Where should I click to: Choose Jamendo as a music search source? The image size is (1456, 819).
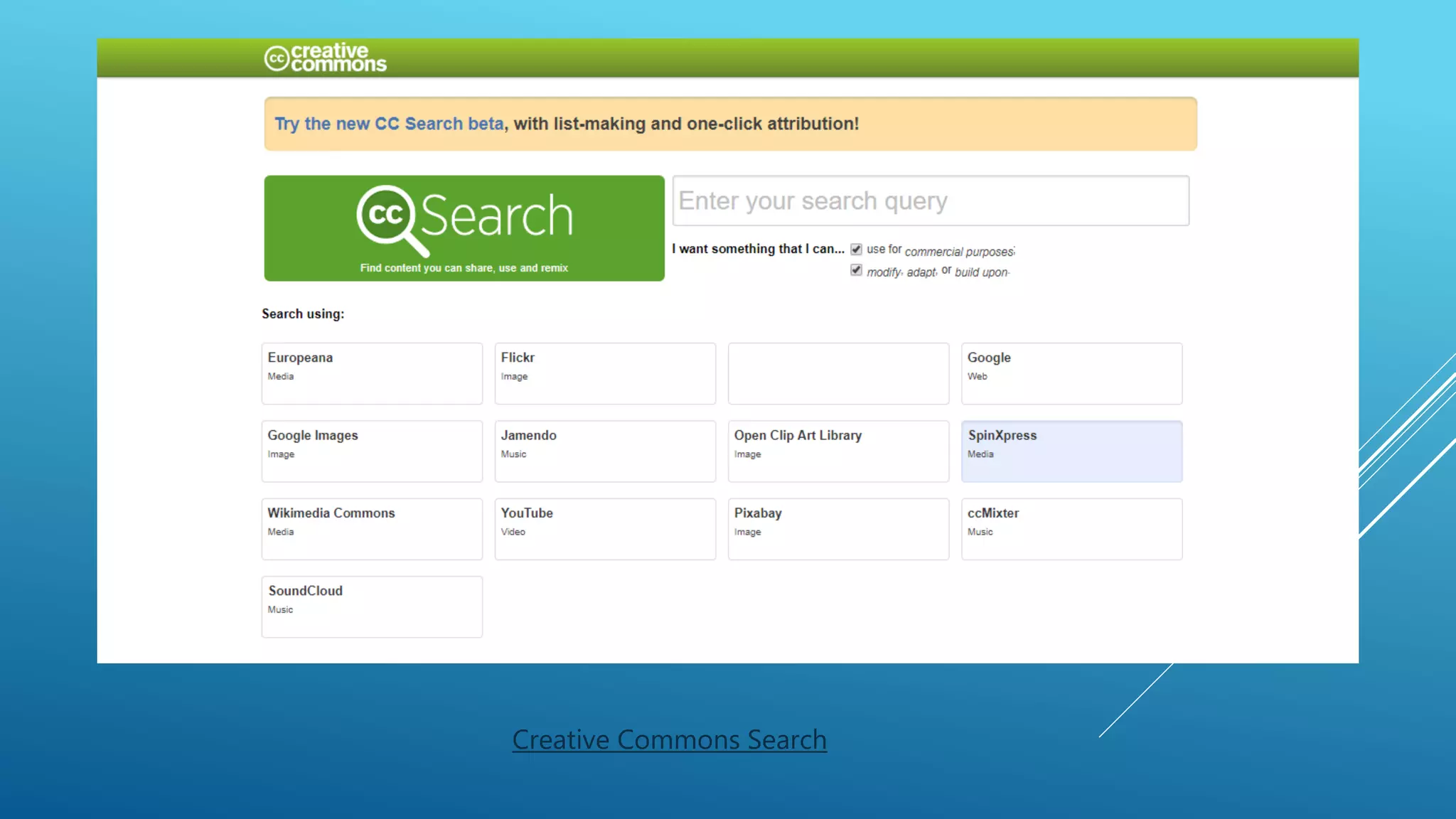pyautogui.click(x=604, y=451)
